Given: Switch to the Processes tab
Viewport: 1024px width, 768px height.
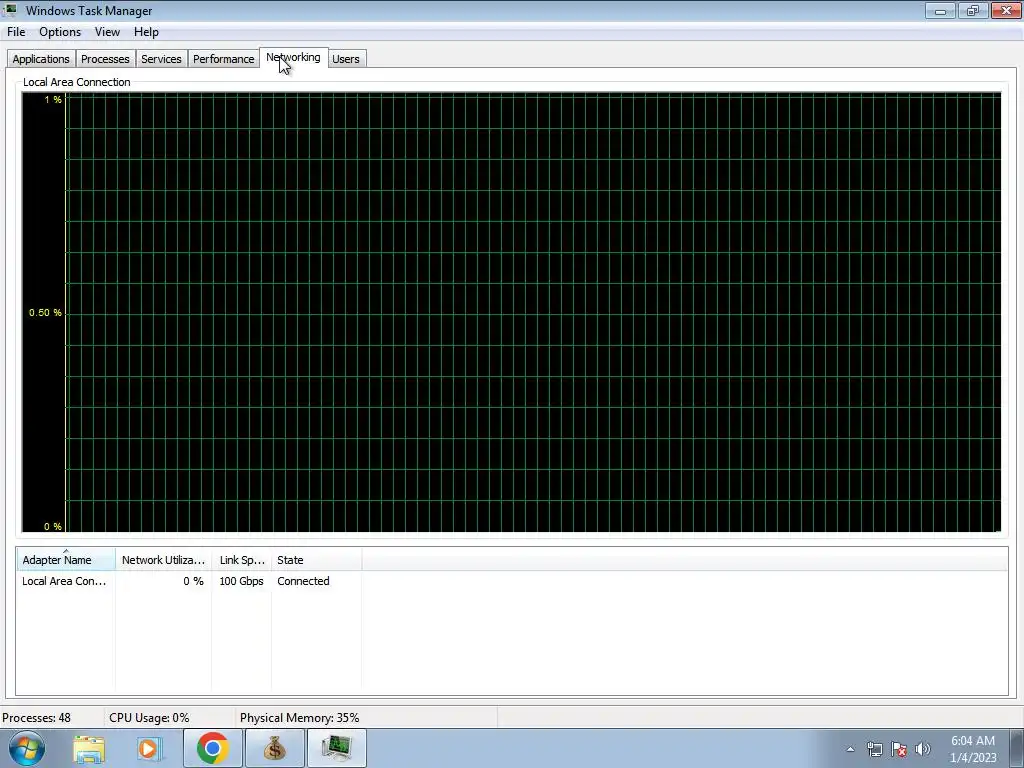Looking at the screenshot, I should [105, 59].
